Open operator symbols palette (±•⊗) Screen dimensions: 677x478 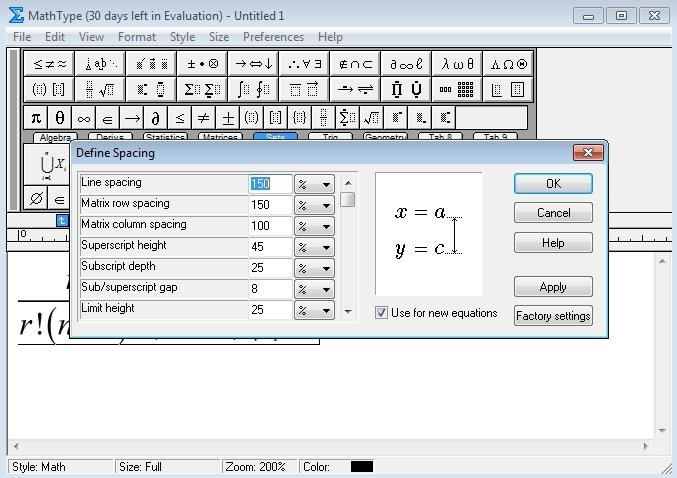click(202, 64)
